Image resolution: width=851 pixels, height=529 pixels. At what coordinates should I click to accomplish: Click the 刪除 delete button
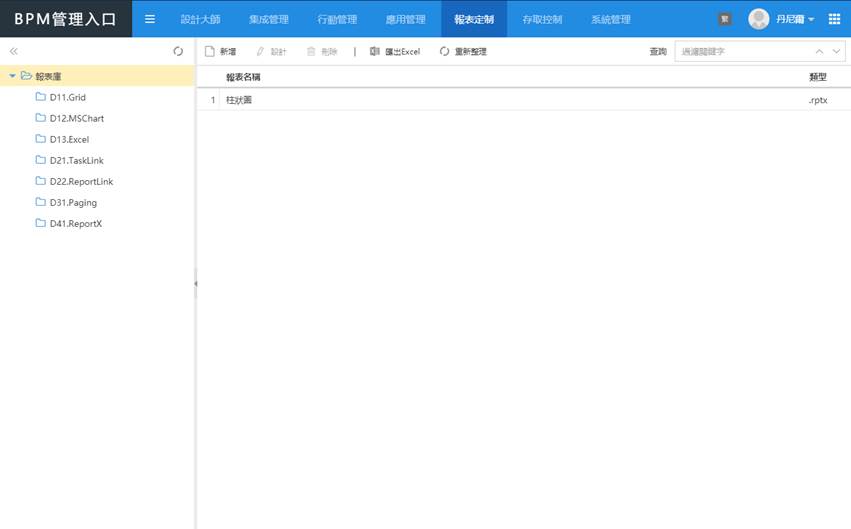click(322, 52)
